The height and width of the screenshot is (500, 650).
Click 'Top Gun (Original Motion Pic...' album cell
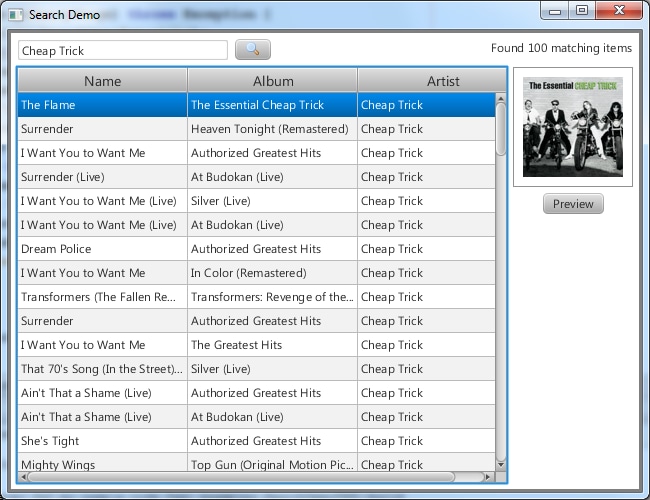pos(272,462)
